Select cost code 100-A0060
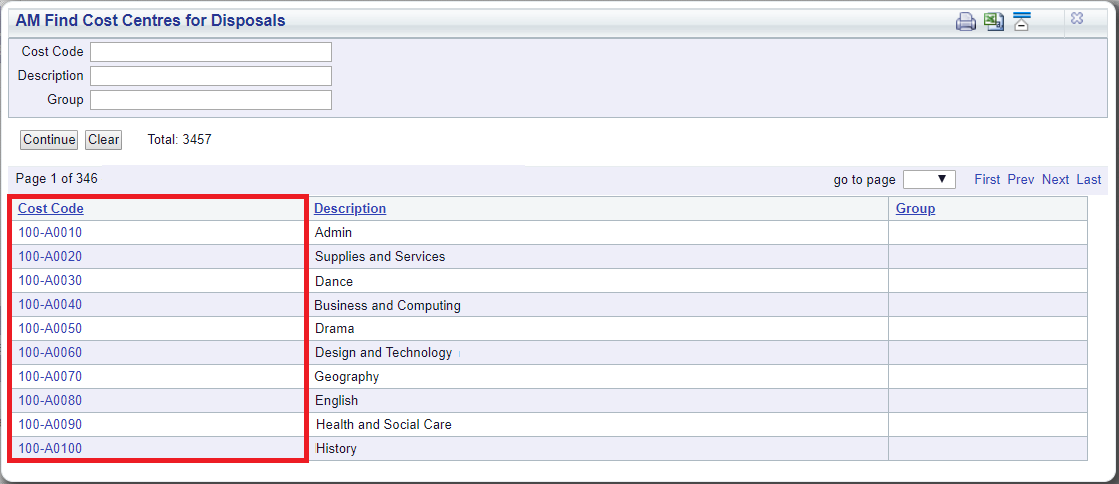This screenshot has height=484, width=1119. point(50,352)
